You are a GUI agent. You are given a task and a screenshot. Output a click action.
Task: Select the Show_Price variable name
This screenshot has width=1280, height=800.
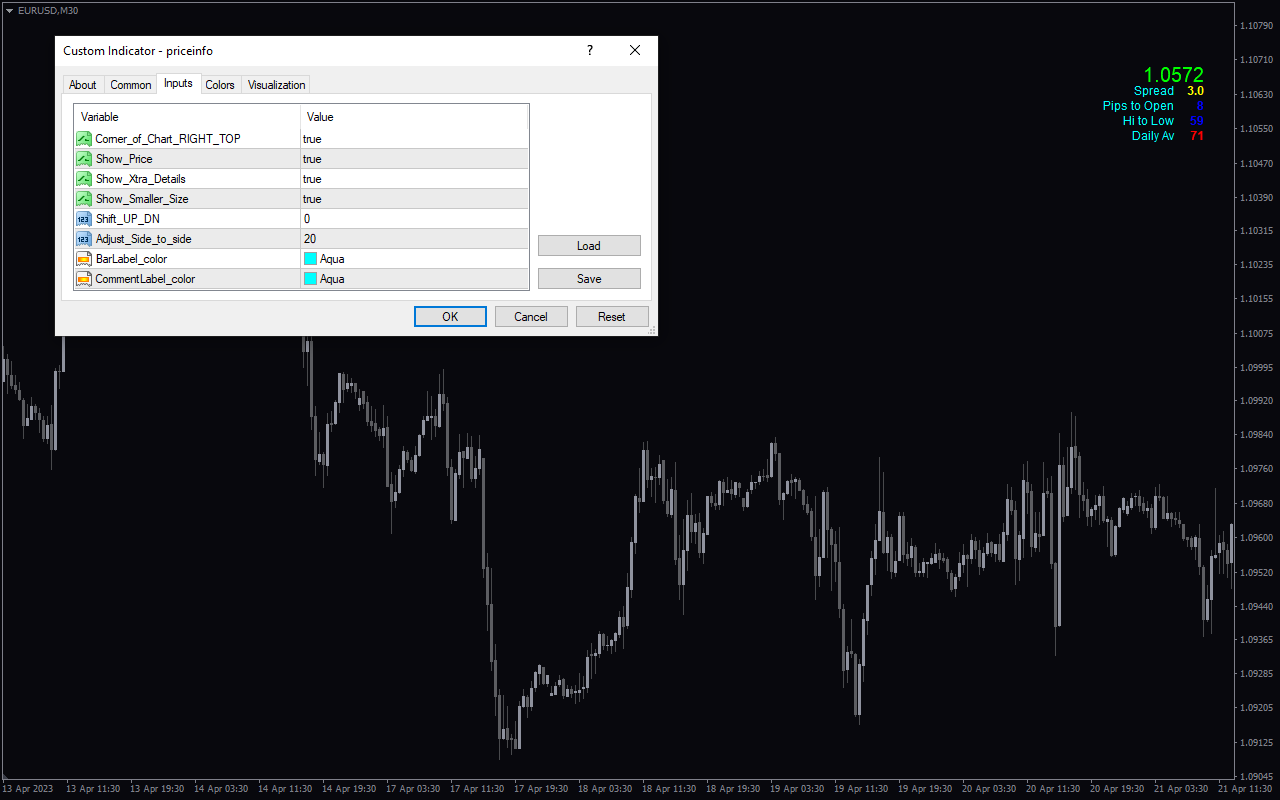coord(124,159)
